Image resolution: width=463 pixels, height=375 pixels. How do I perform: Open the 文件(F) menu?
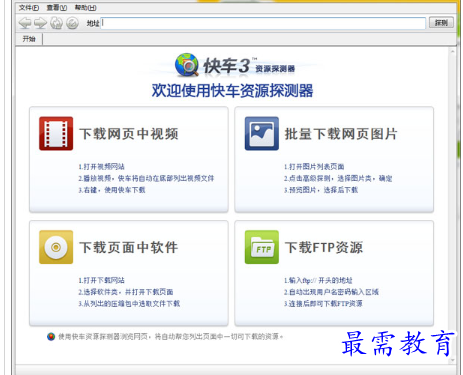point(29,8)
